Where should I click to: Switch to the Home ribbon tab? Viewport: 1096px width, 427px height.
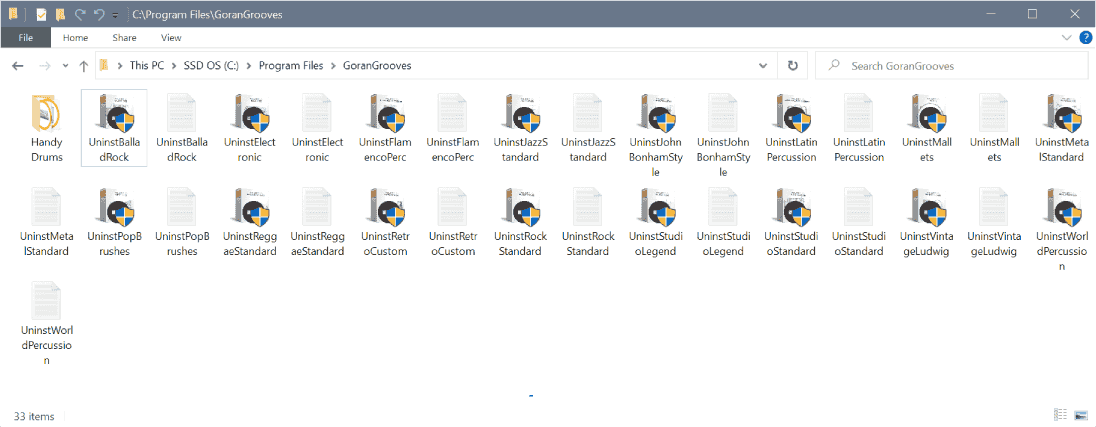(75, 38)
